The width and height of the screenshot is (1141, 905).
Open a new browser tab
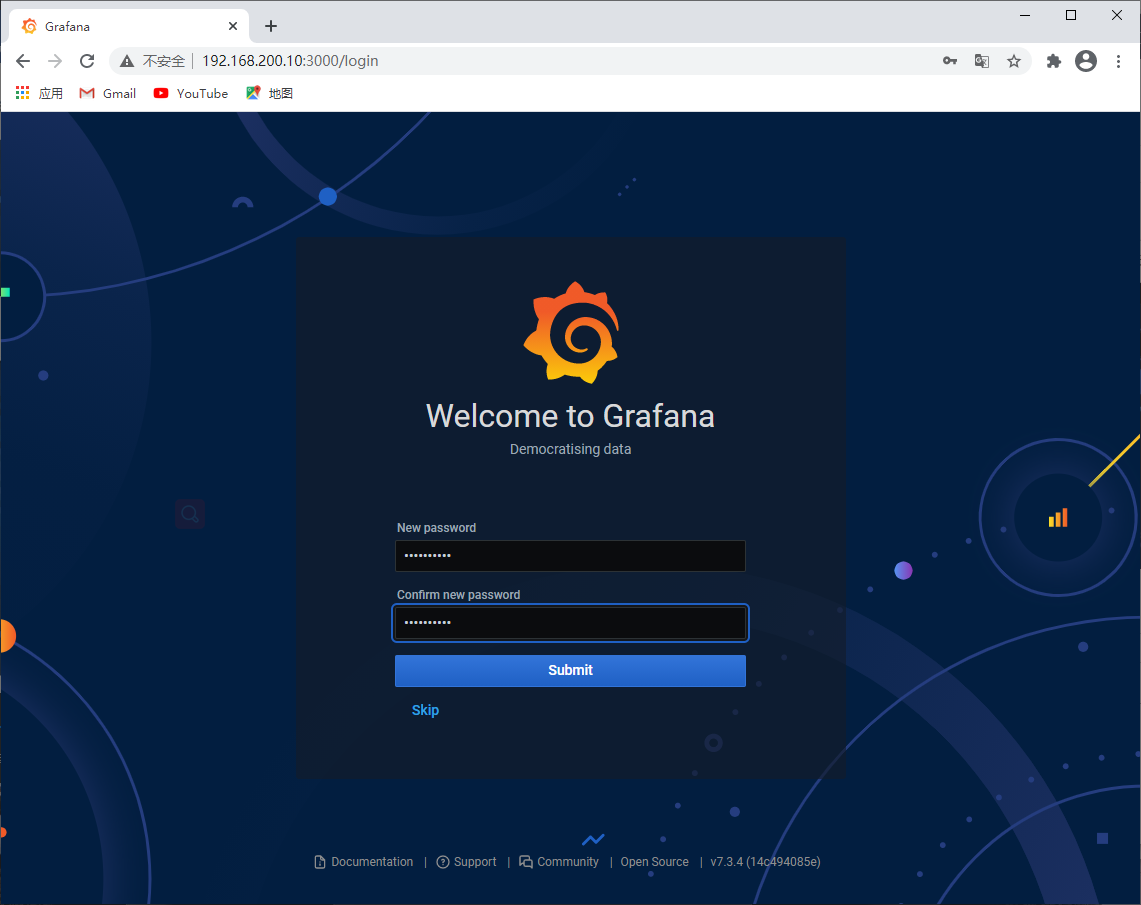(271, 26)
